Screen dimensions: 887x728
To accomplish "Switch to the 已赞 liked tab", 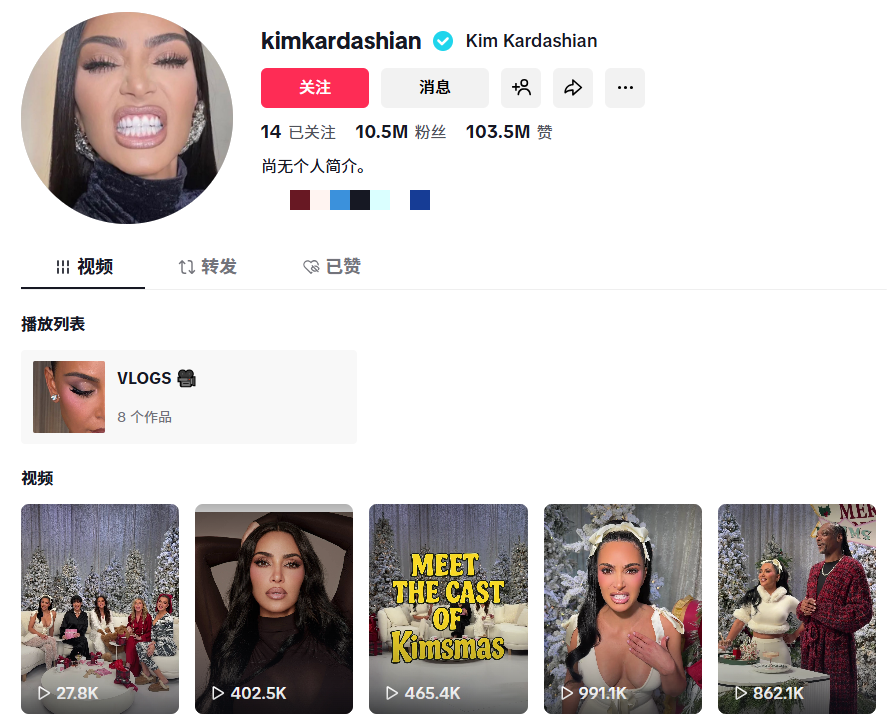I will tap(331, 266).
